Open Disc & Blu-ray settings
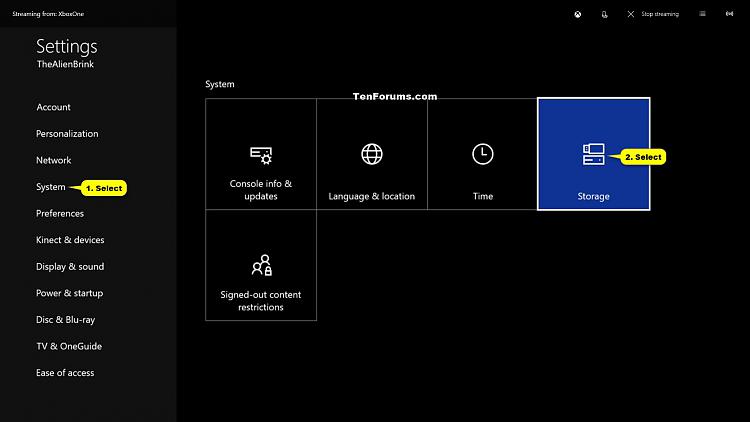This screenshot has height=422, width=750. point(66,320)
